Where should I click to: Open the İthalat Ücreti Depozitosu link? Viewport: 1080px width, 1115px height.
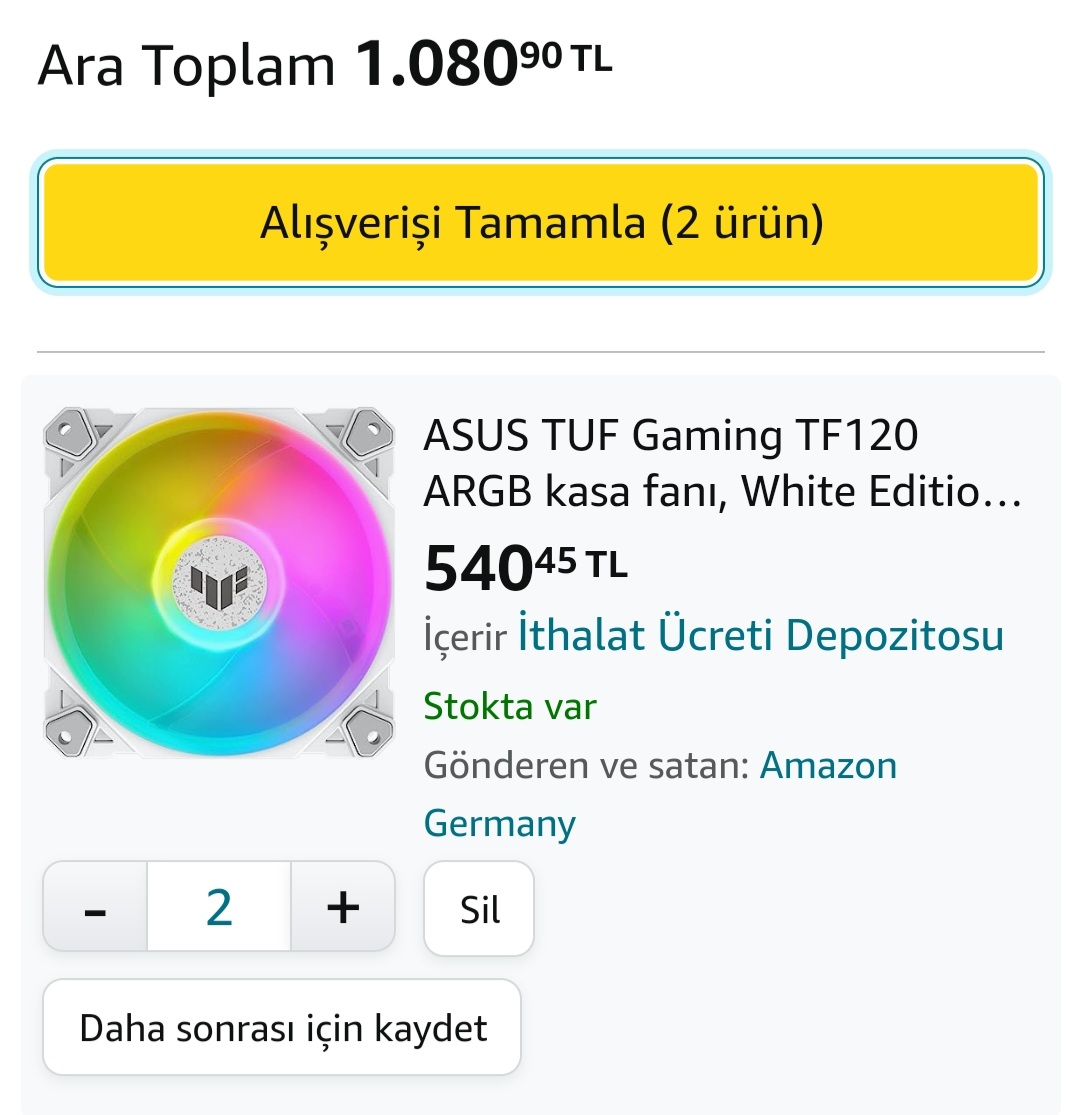(760, 636)
